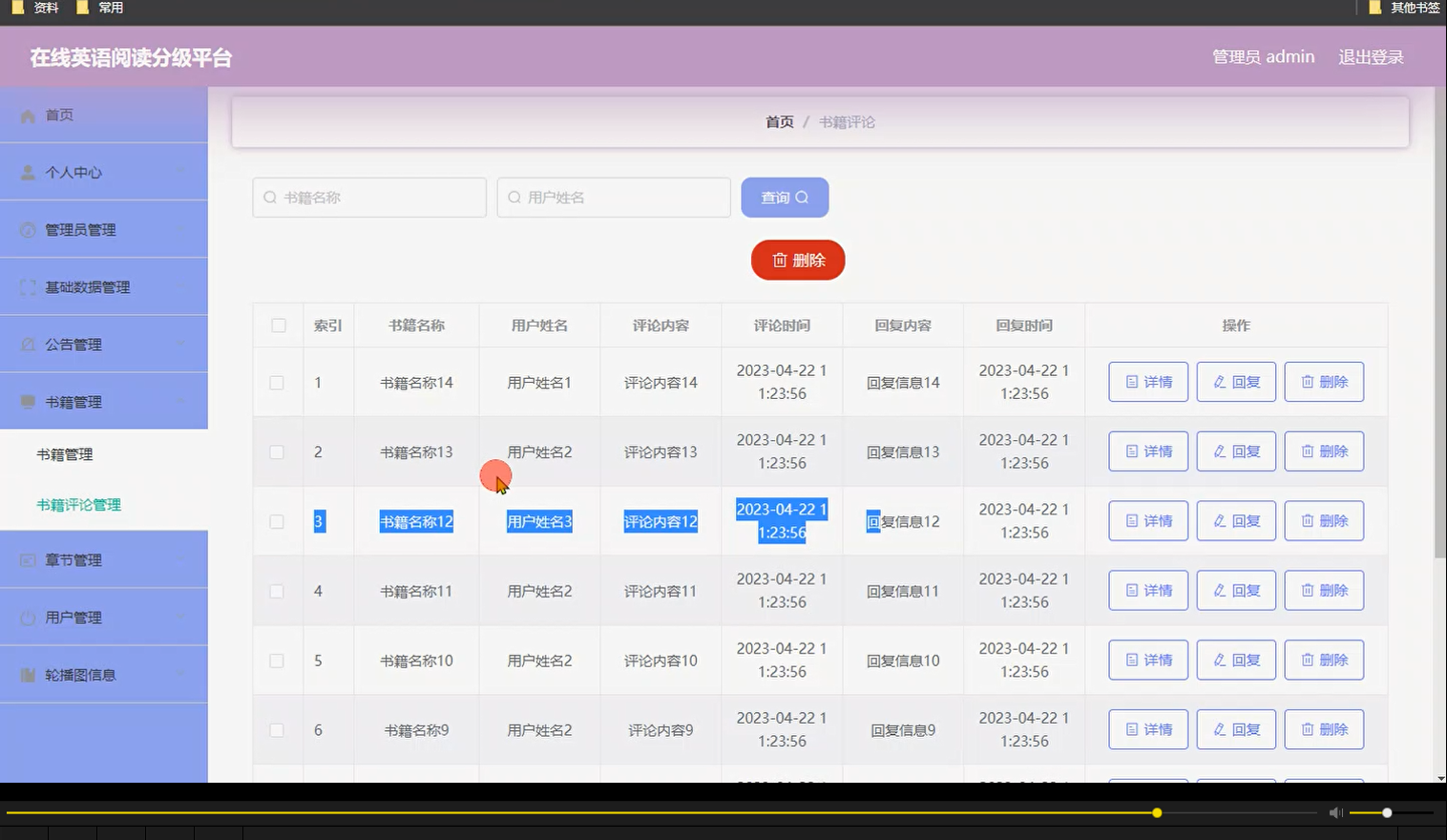Click the icon beside 用户管理

(29, 618)
